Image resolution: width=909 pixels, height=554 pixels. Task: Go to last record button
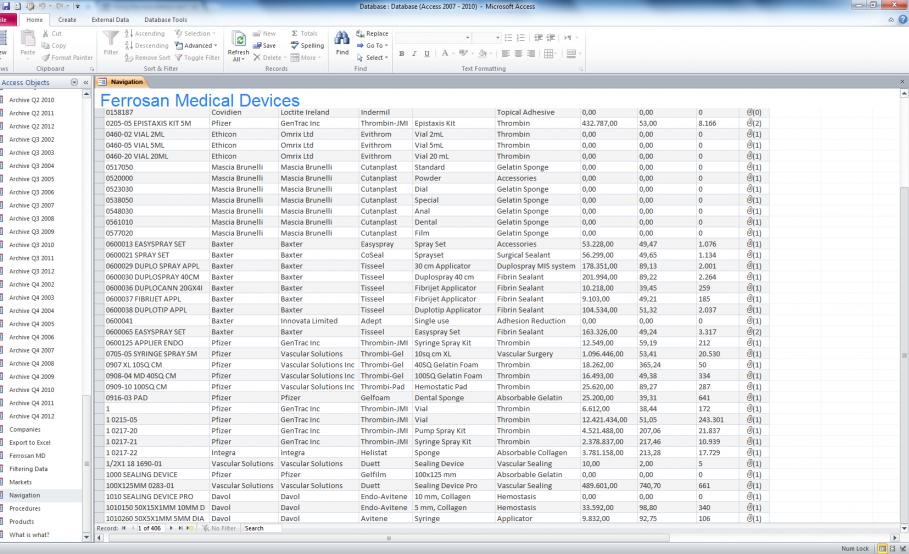pos(180,529)
